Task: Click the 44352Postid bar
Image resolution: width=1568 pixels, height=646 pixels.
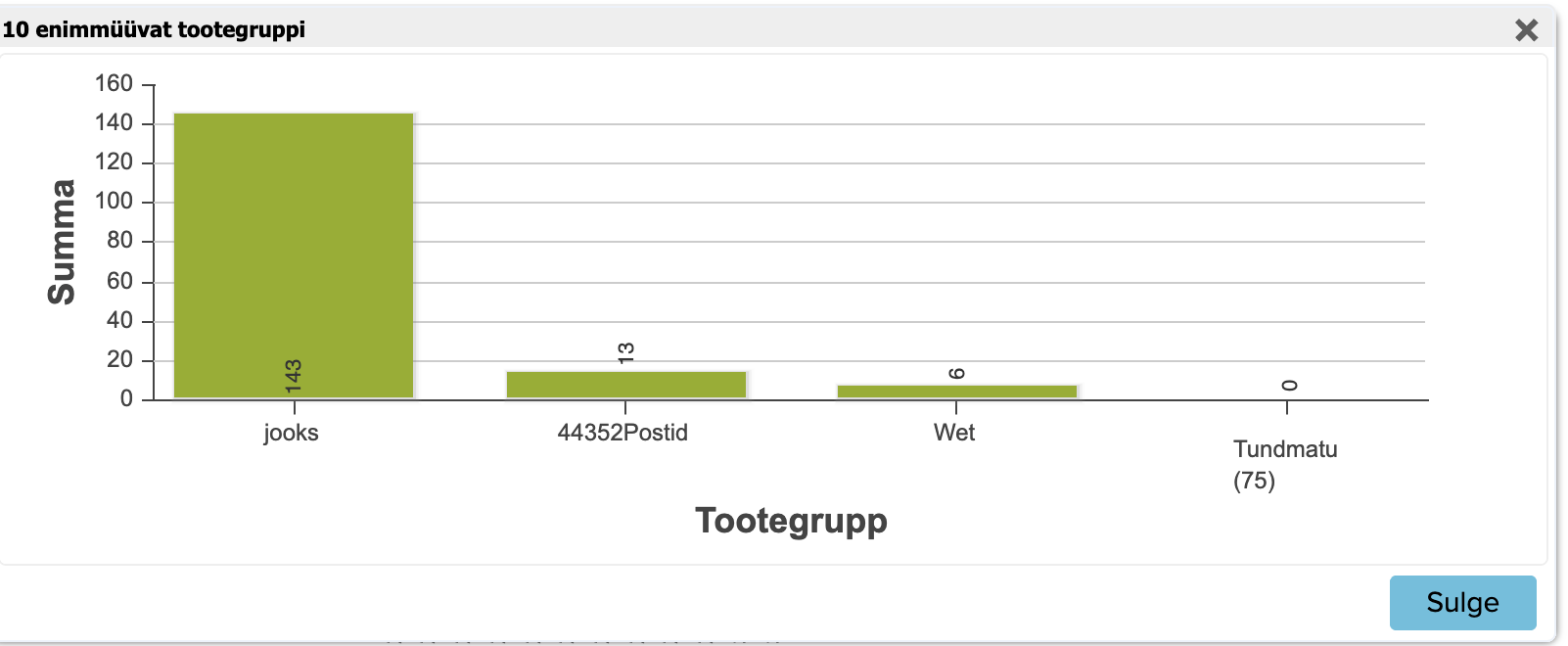Action: pos(626,385)
